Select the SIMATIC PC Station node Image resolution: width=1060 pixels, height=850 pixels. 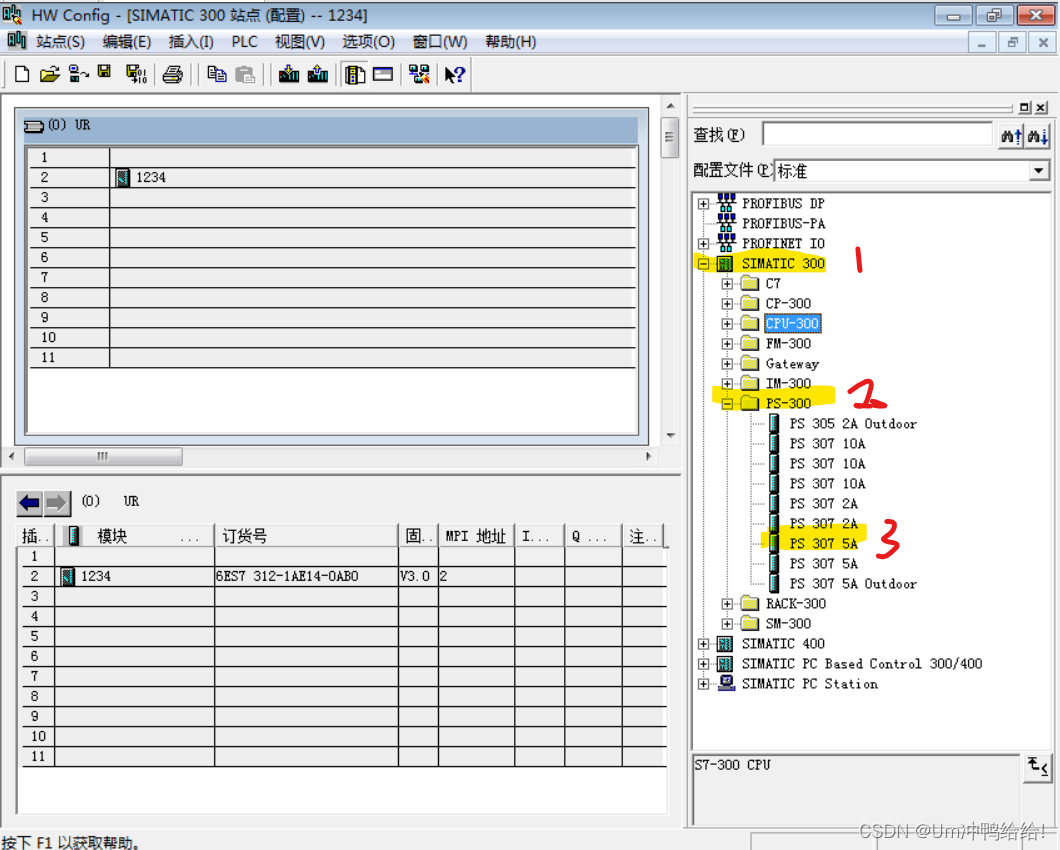pyautogui.click(x=810, y=684)
